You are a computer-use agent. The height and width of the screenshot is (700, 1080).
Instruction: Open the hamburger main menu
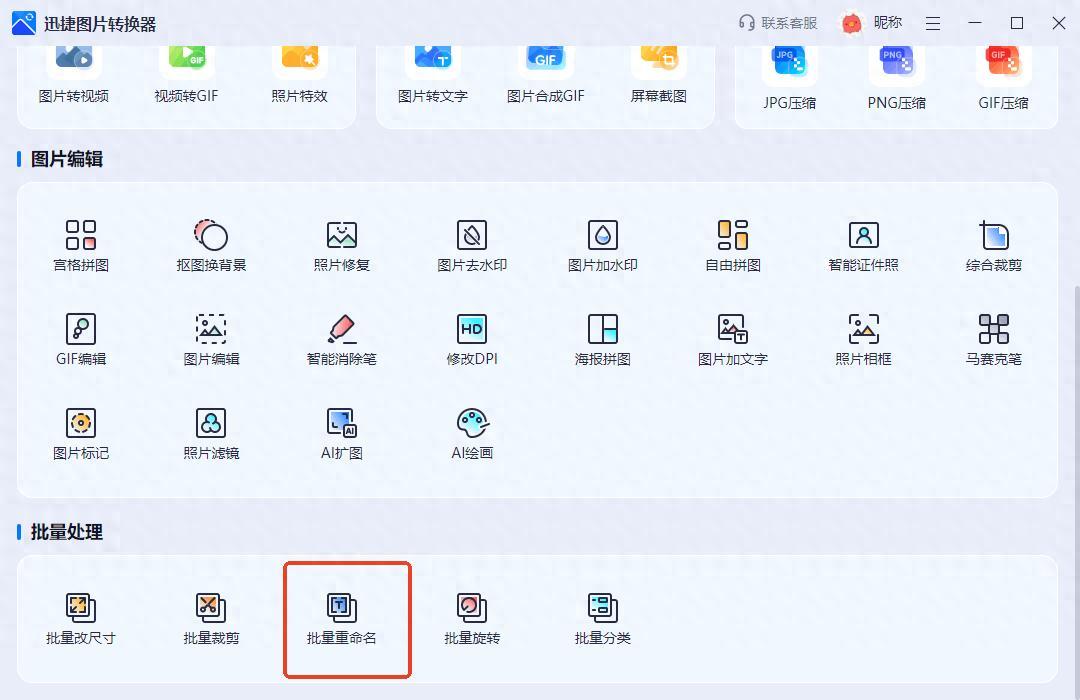(x=933, y=23)
